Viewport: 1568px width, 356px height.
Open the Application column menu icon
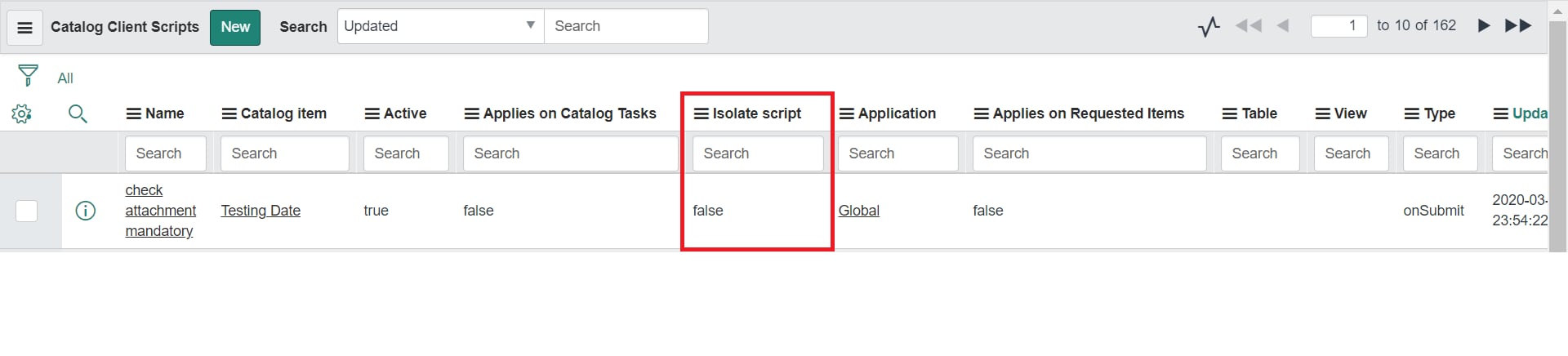847,113
